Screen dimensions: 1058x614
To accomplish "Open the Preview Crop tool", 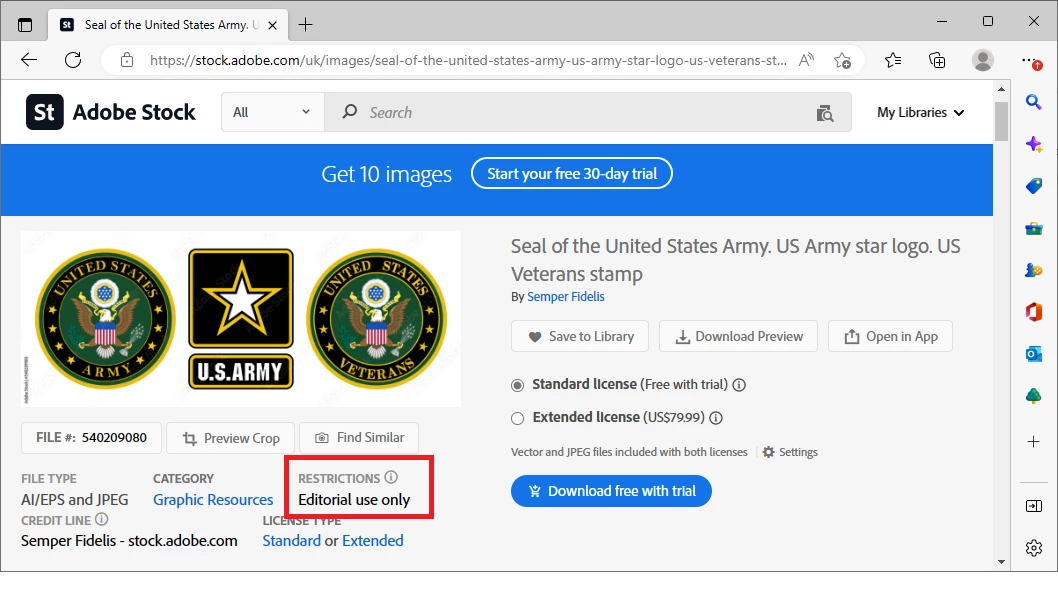I will (230, 438).
